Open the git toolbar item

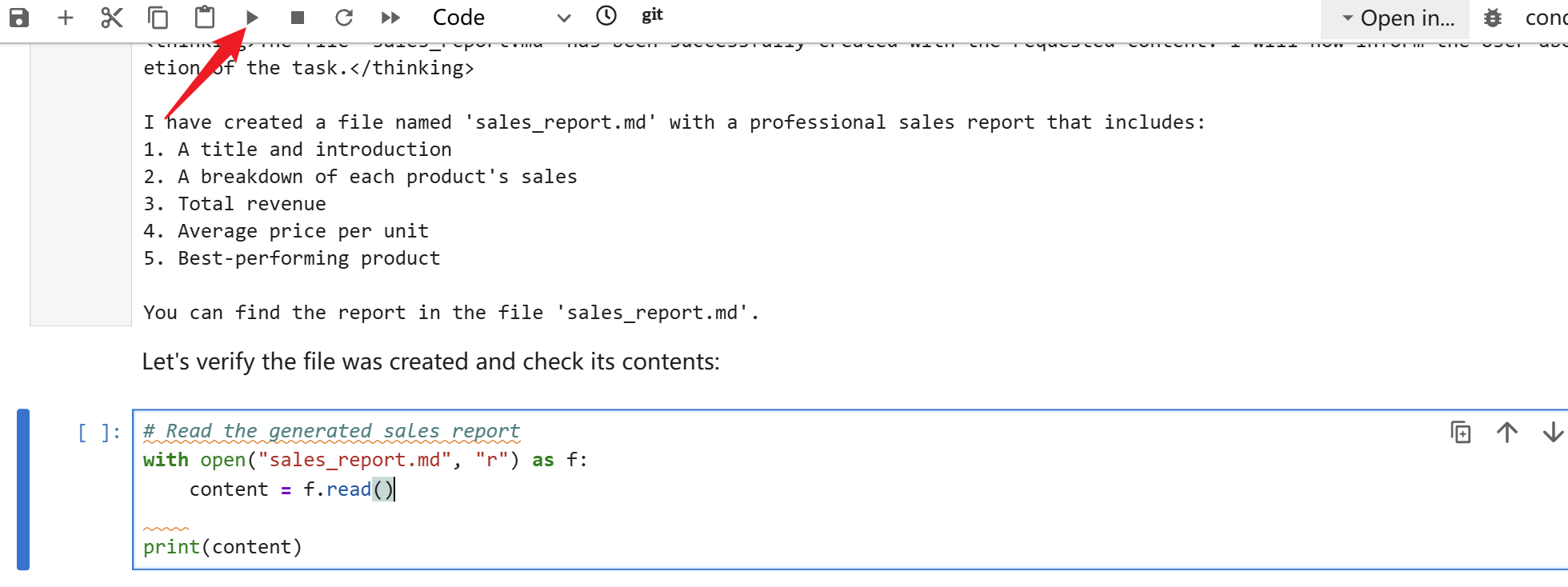[652, 15]
